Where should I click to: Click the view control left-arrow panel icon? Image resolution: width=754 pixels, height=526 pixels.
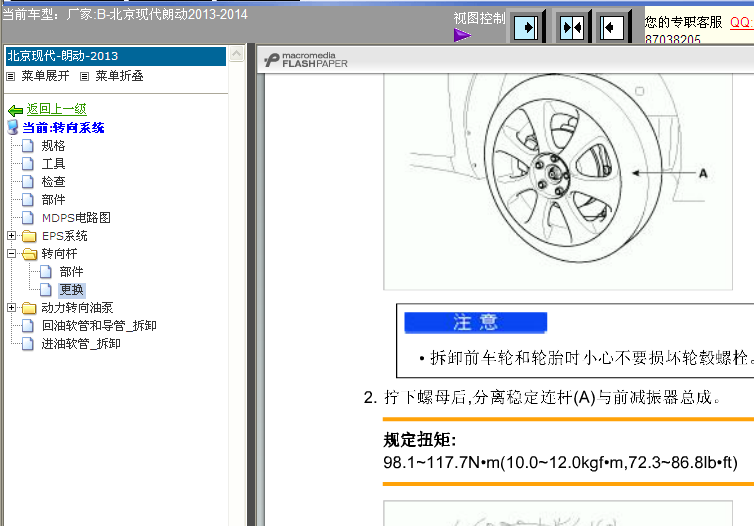[x=612, y=27]
